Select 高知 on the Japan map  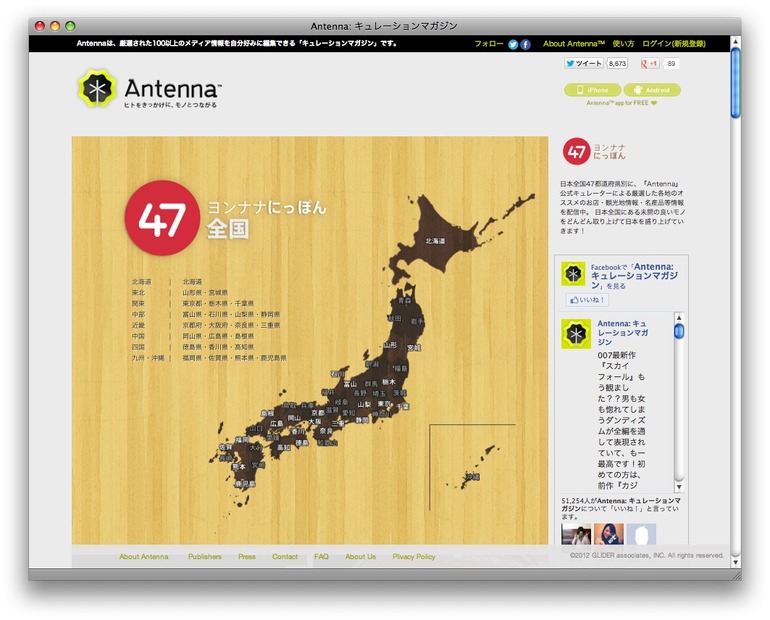(x=283, y=448)
